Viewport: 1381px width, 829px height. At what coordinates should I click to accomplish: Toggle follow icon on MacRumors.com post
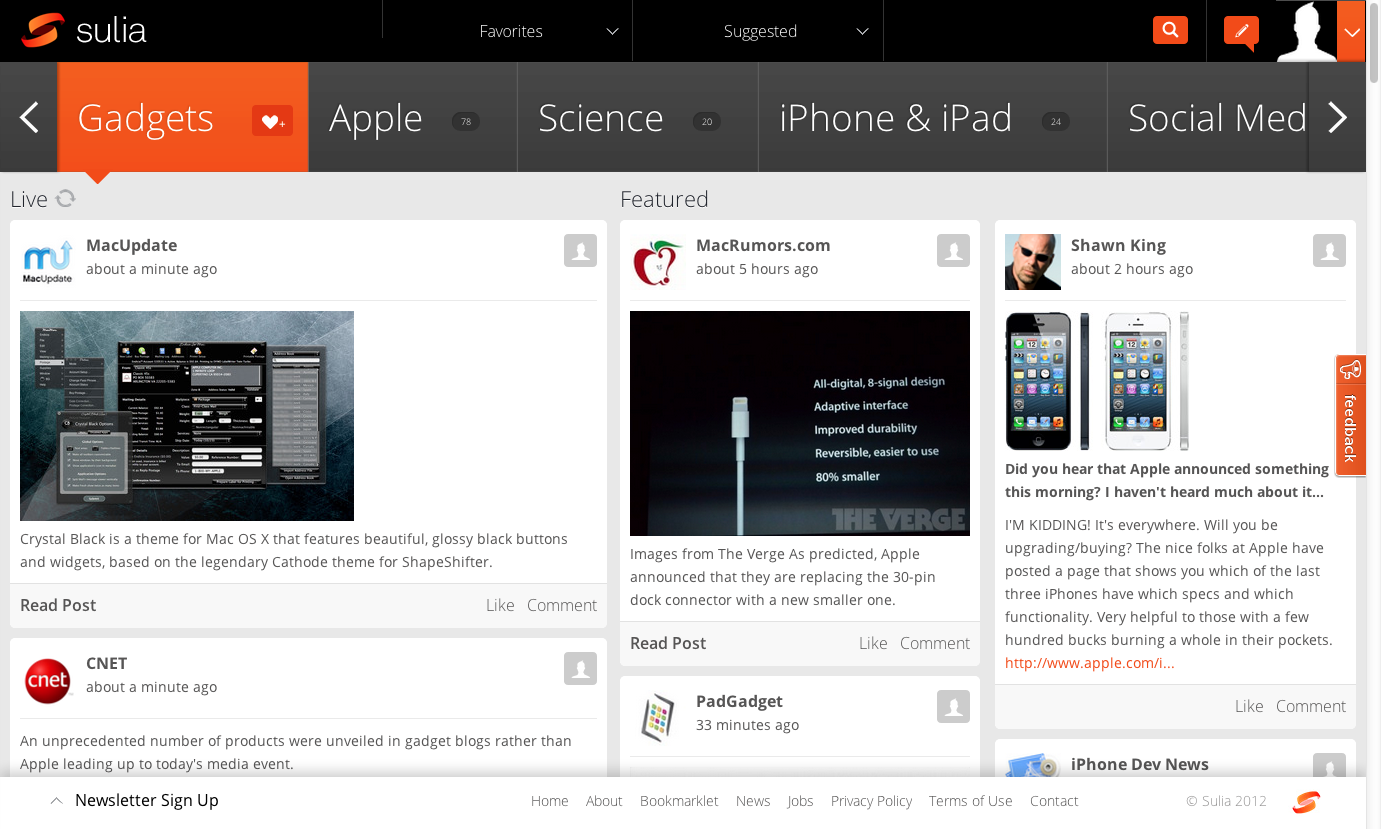coord(953,251)
